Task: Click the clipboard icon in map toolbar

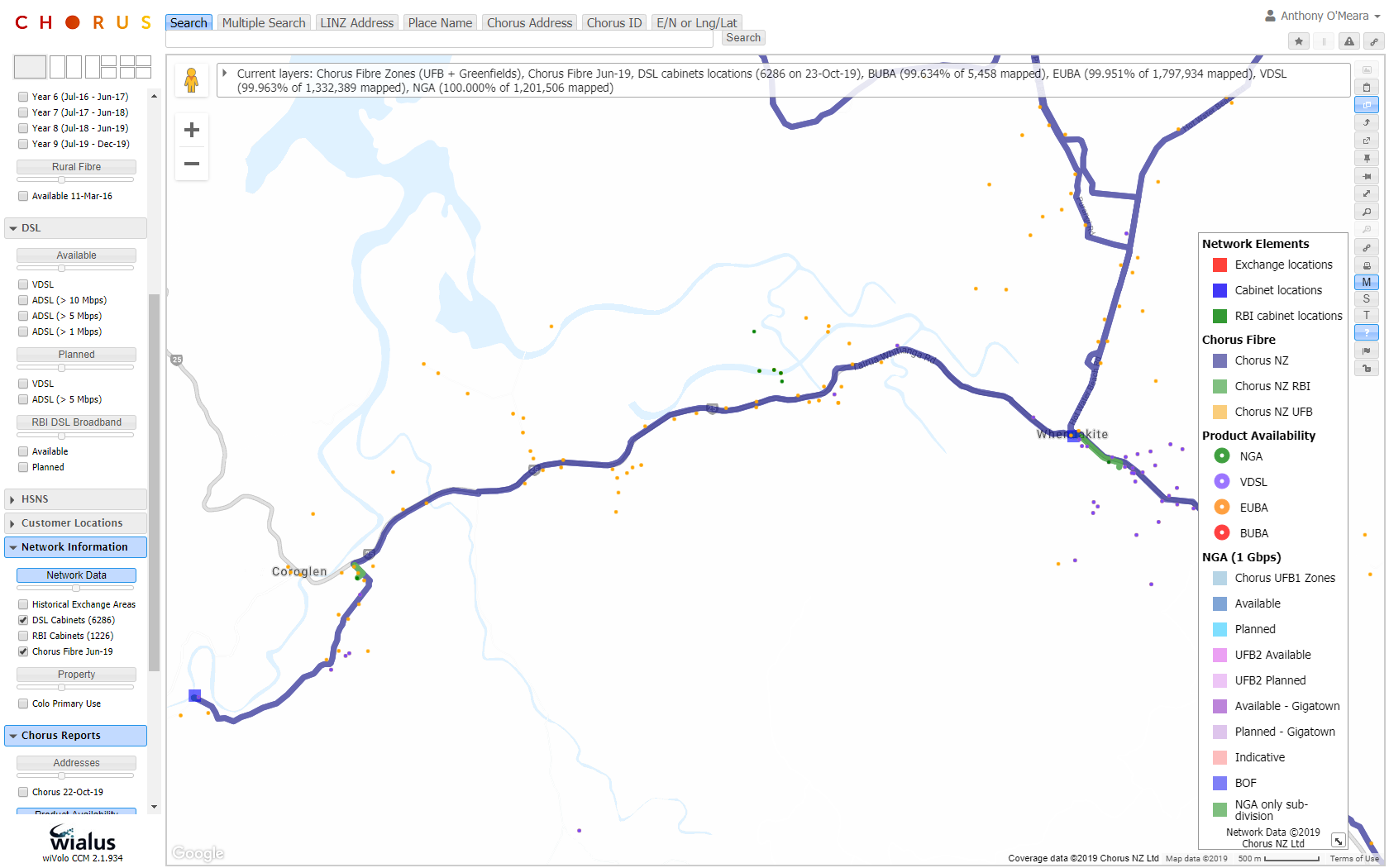Action: tap(1367, 87)
